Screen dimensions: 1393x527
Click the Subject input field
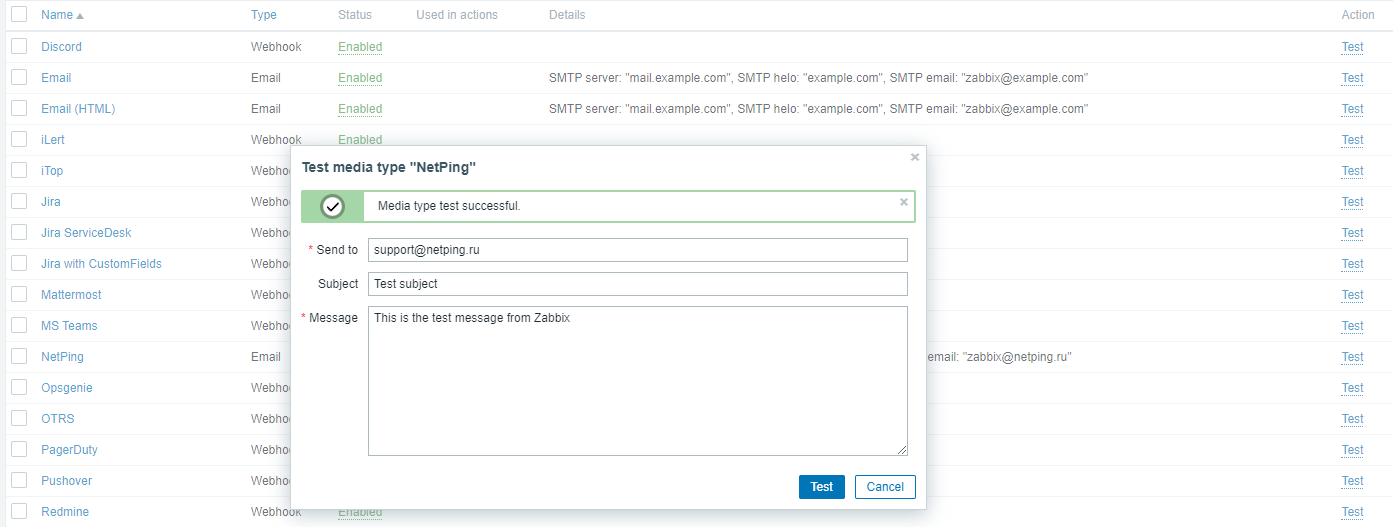tap(637, 284)
